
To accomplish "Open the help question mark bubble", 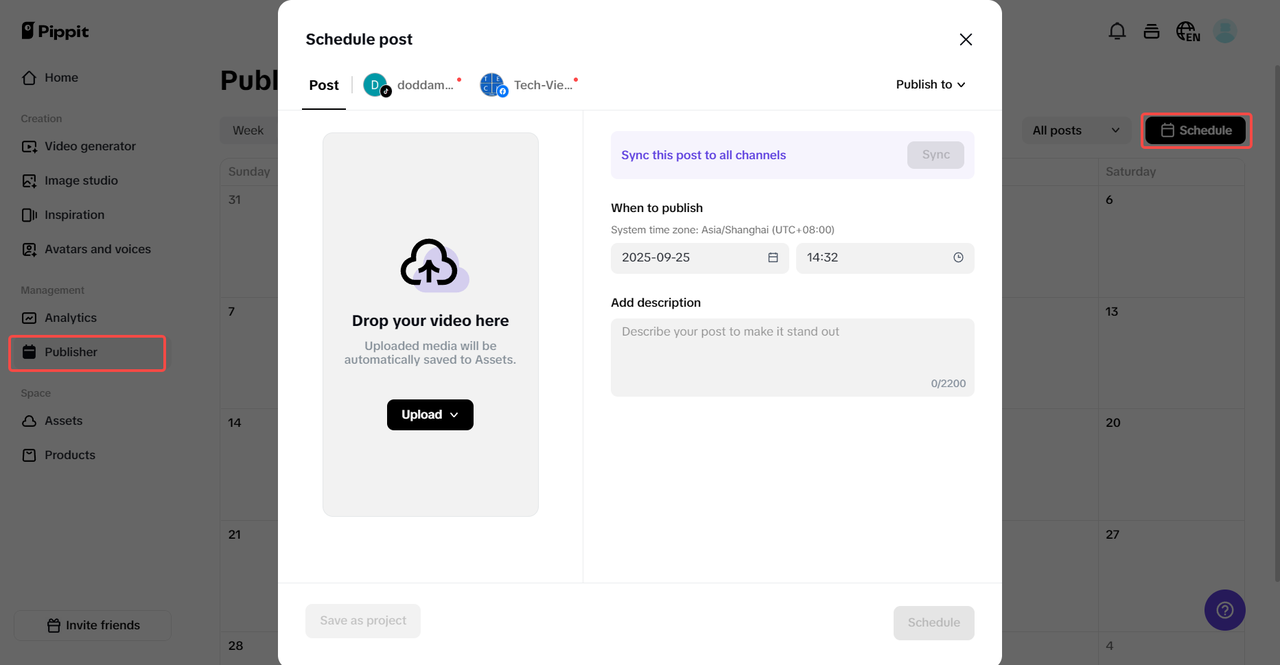I will [1225, 610].
